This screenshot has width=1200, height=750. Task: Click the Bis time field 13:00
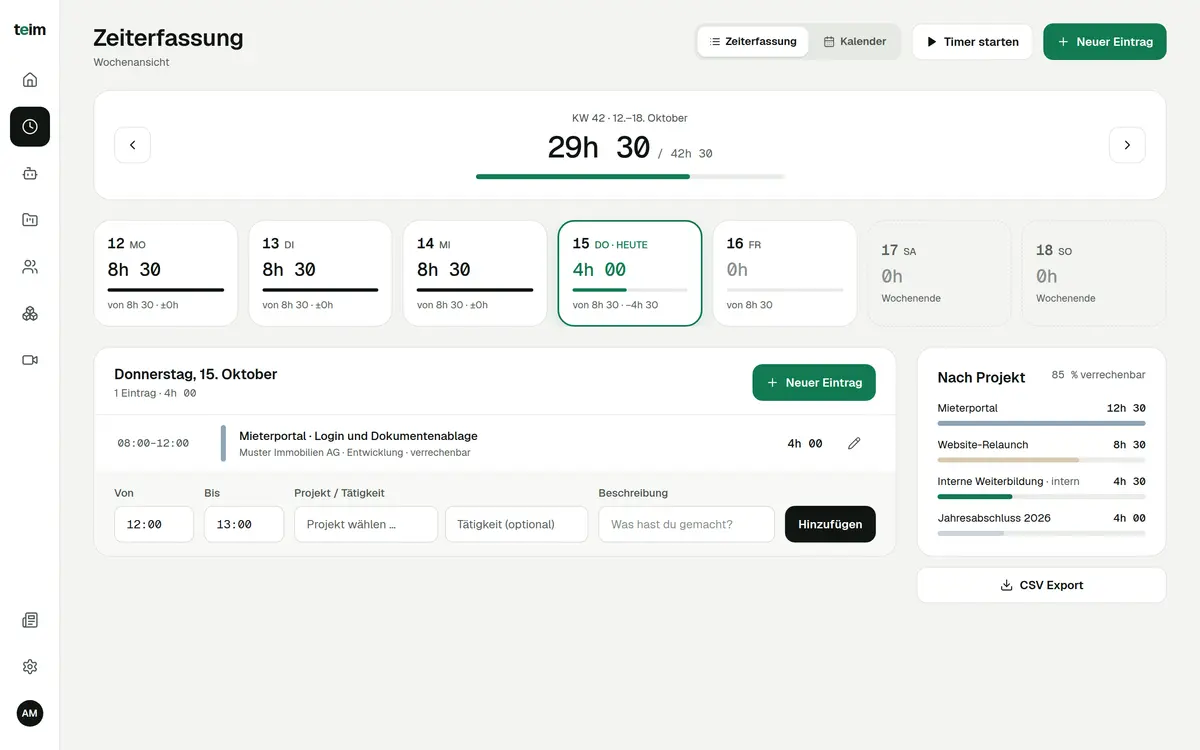(244, 524)
